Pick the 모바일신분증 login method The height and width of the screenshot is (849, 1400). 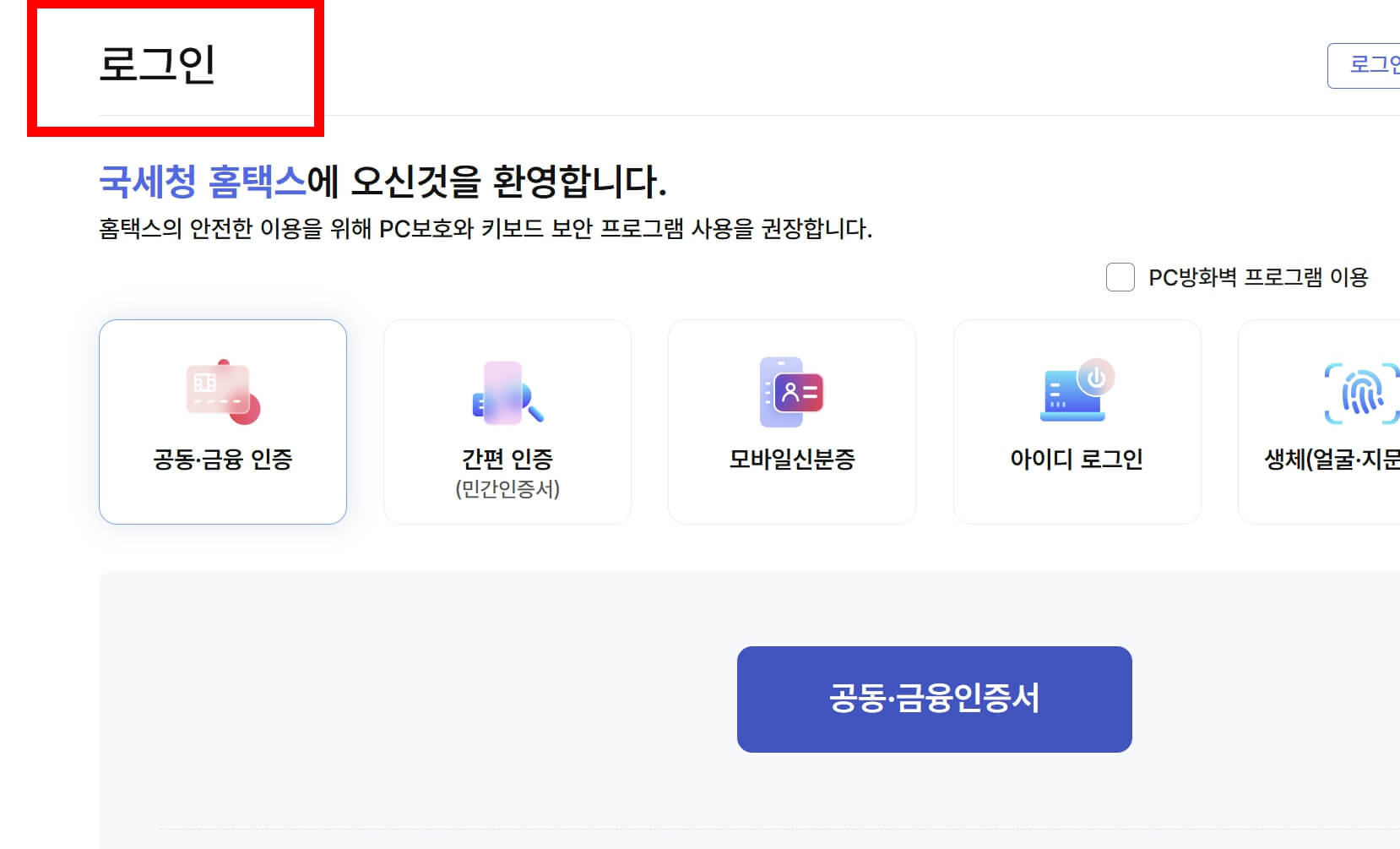[792, 420]
